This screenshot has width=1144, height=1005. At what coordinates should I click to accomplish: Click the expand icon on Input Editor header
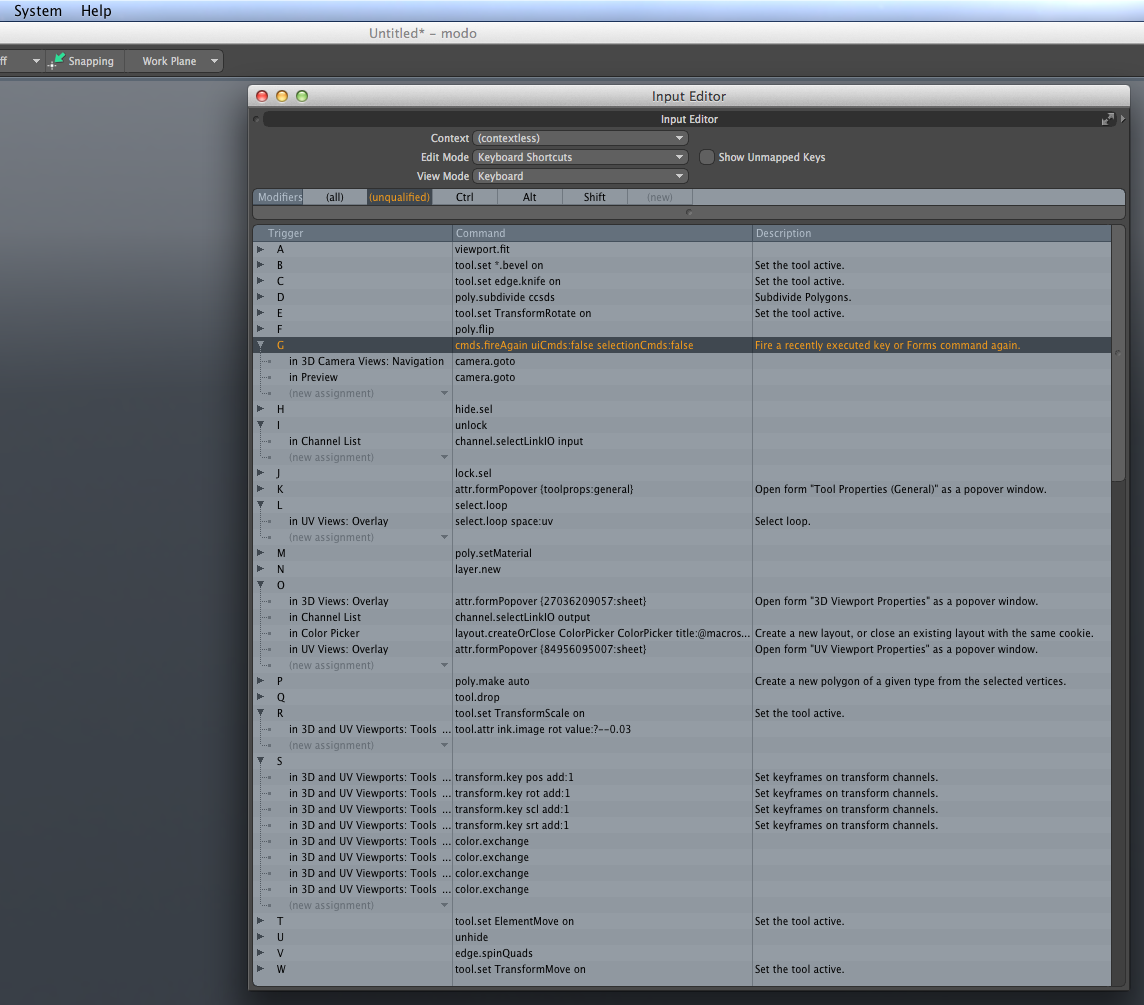coord(1108,119)
